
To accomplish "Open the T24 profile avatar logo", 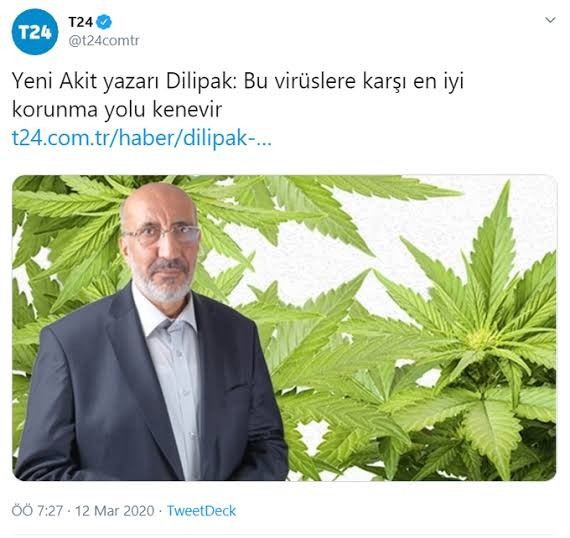I will tap(35, 32).
